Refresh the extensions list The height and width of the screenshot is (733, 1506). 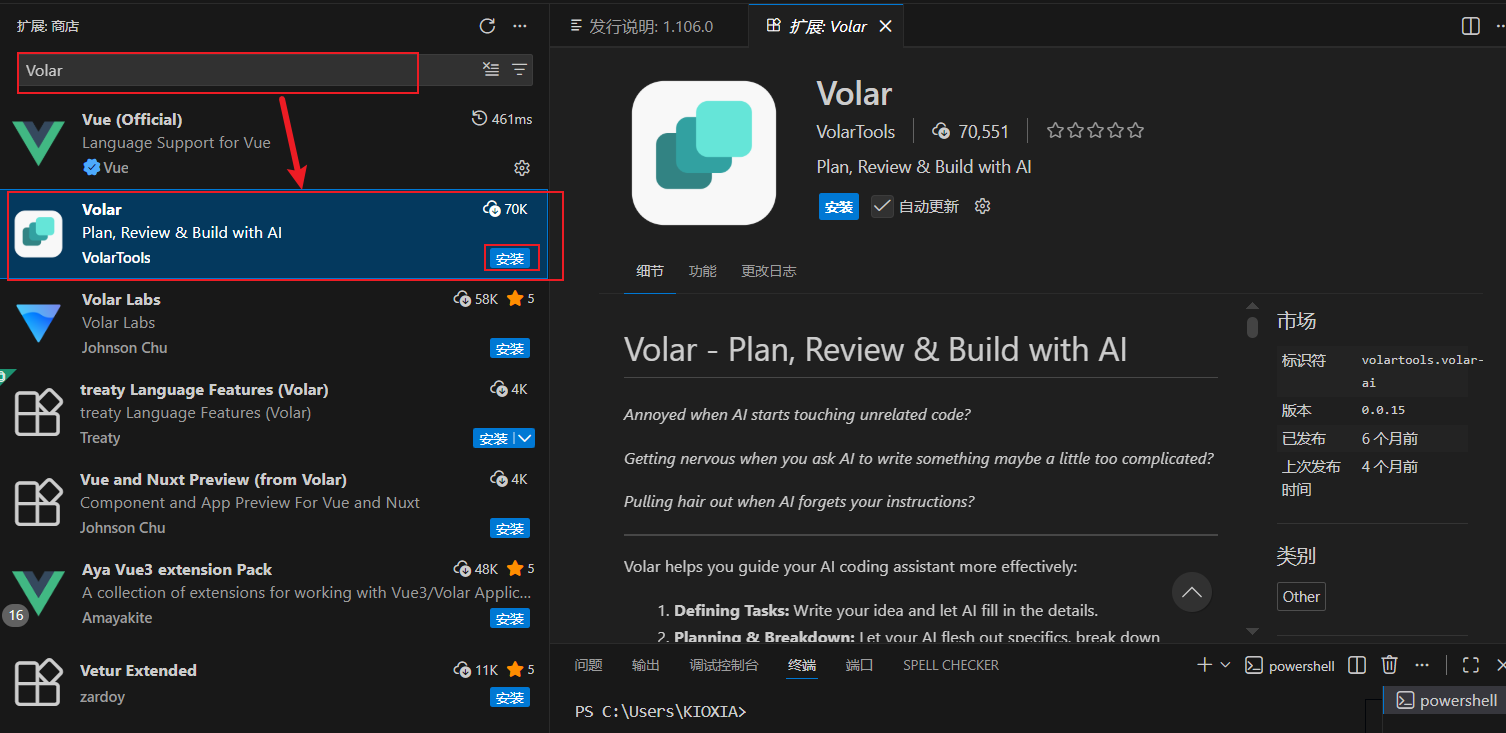click(x=487, y=26)
